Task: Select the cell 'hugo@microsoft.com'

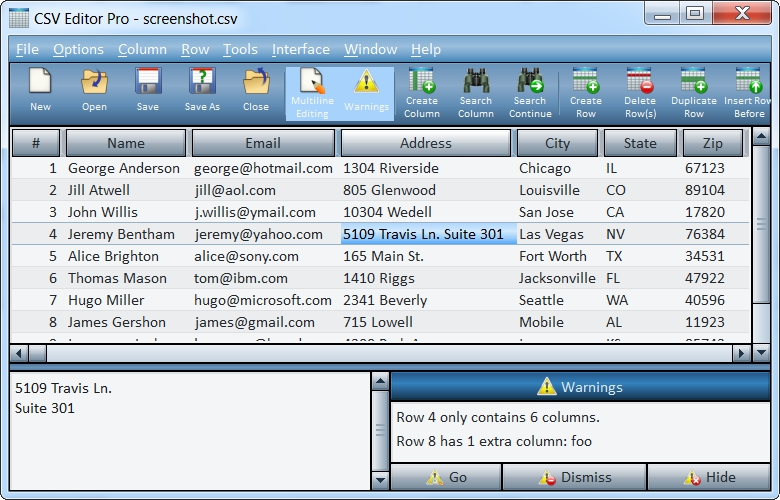Action: 263,300
